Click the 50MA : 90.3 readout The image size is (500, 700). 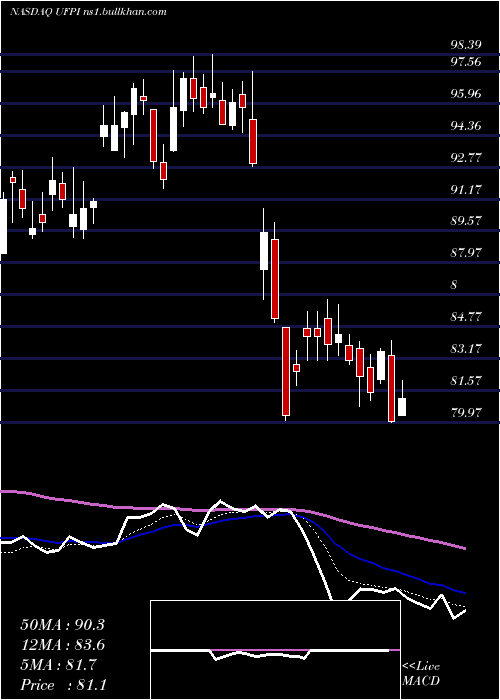click(62, 625)
